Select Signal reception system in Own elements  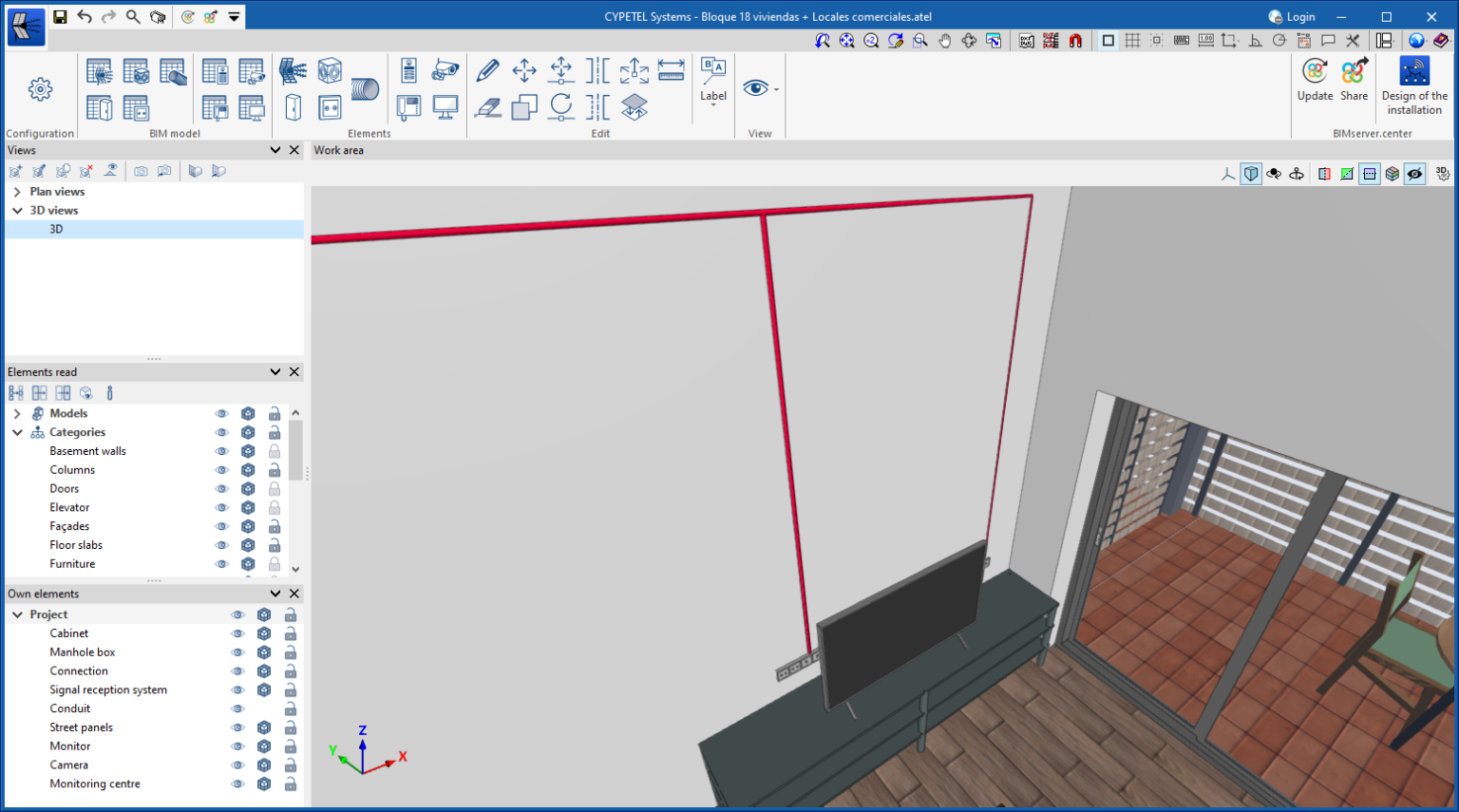click(x=108, y=690)
